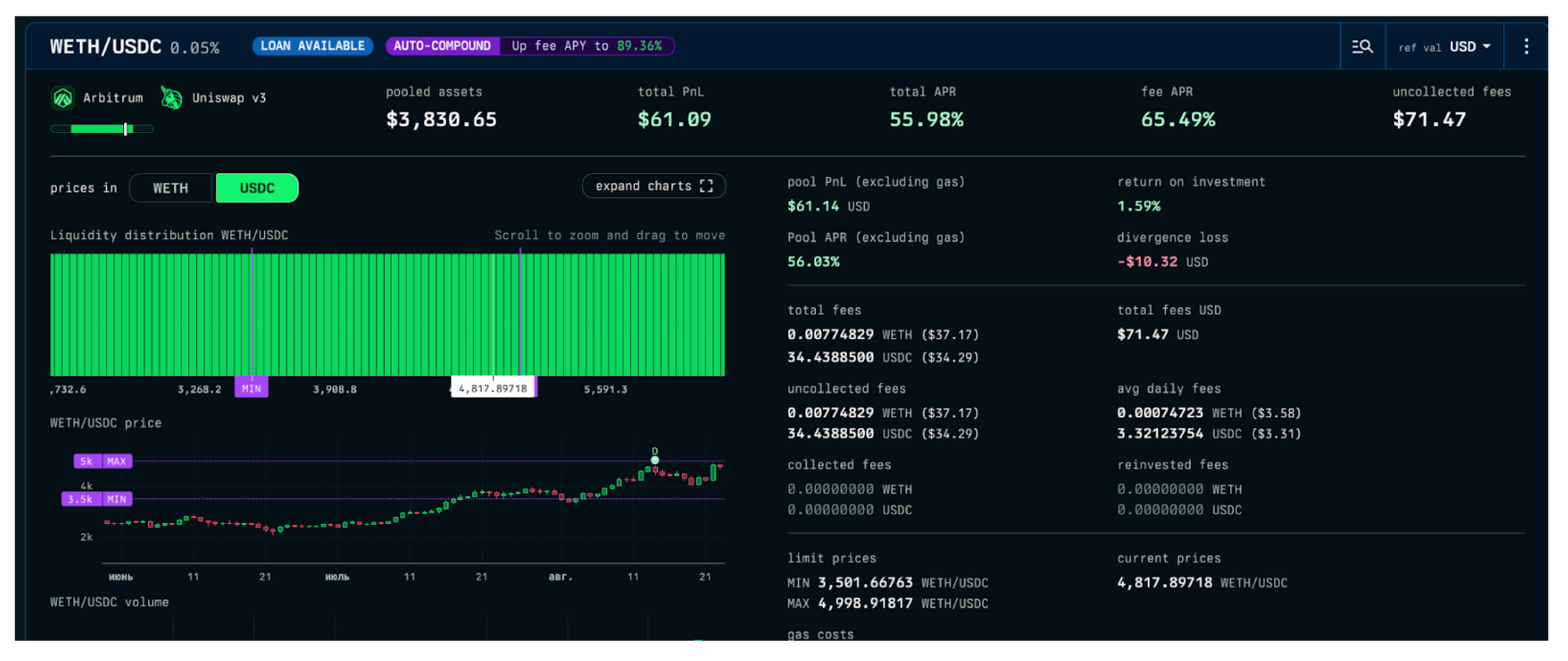Click the expand charts bracket icon
The height and width of the screenshot is (661, 1568).
point(706,187)
